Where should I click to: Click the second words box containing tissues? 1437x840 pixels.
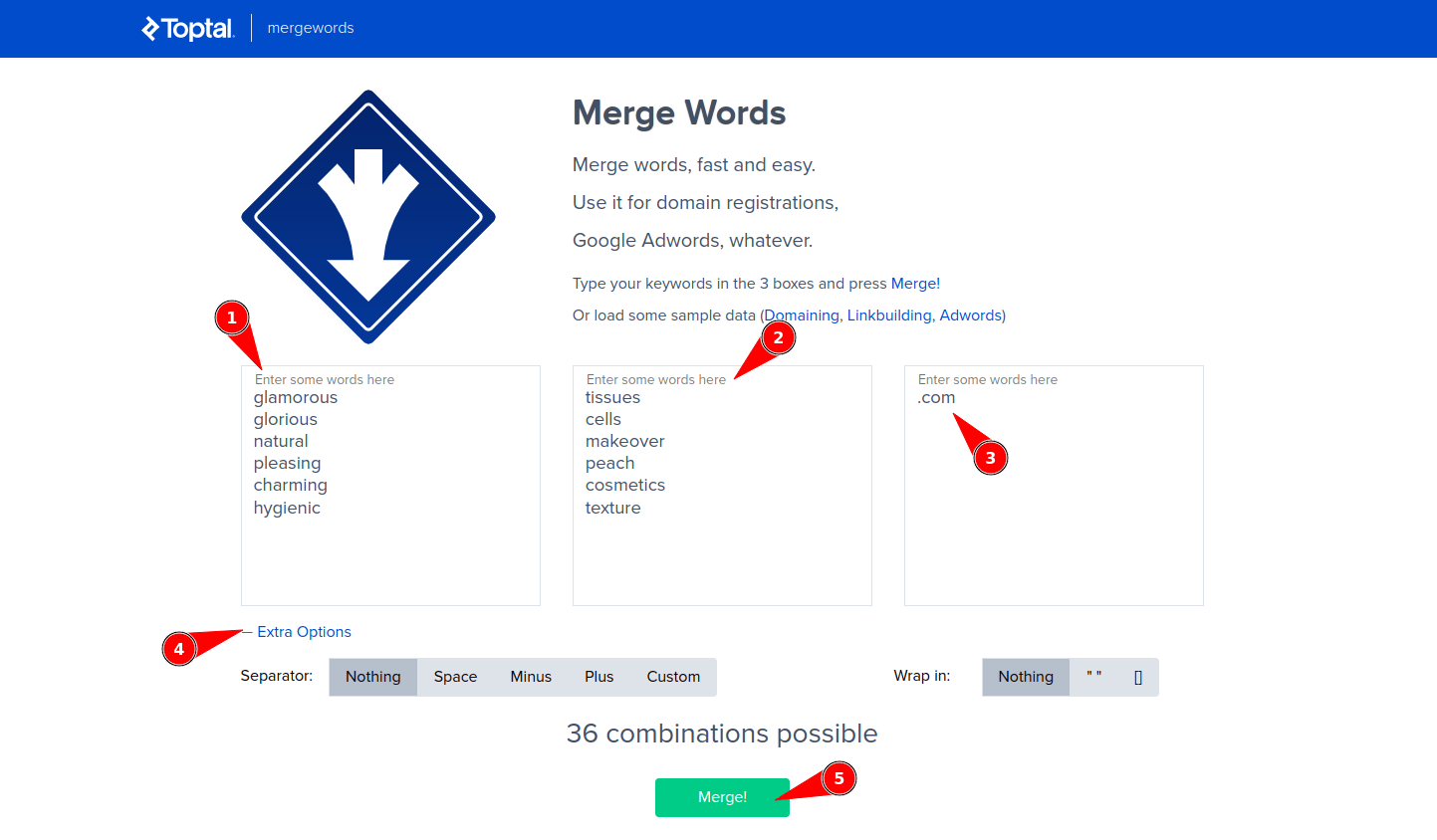[x=722, y=486]
